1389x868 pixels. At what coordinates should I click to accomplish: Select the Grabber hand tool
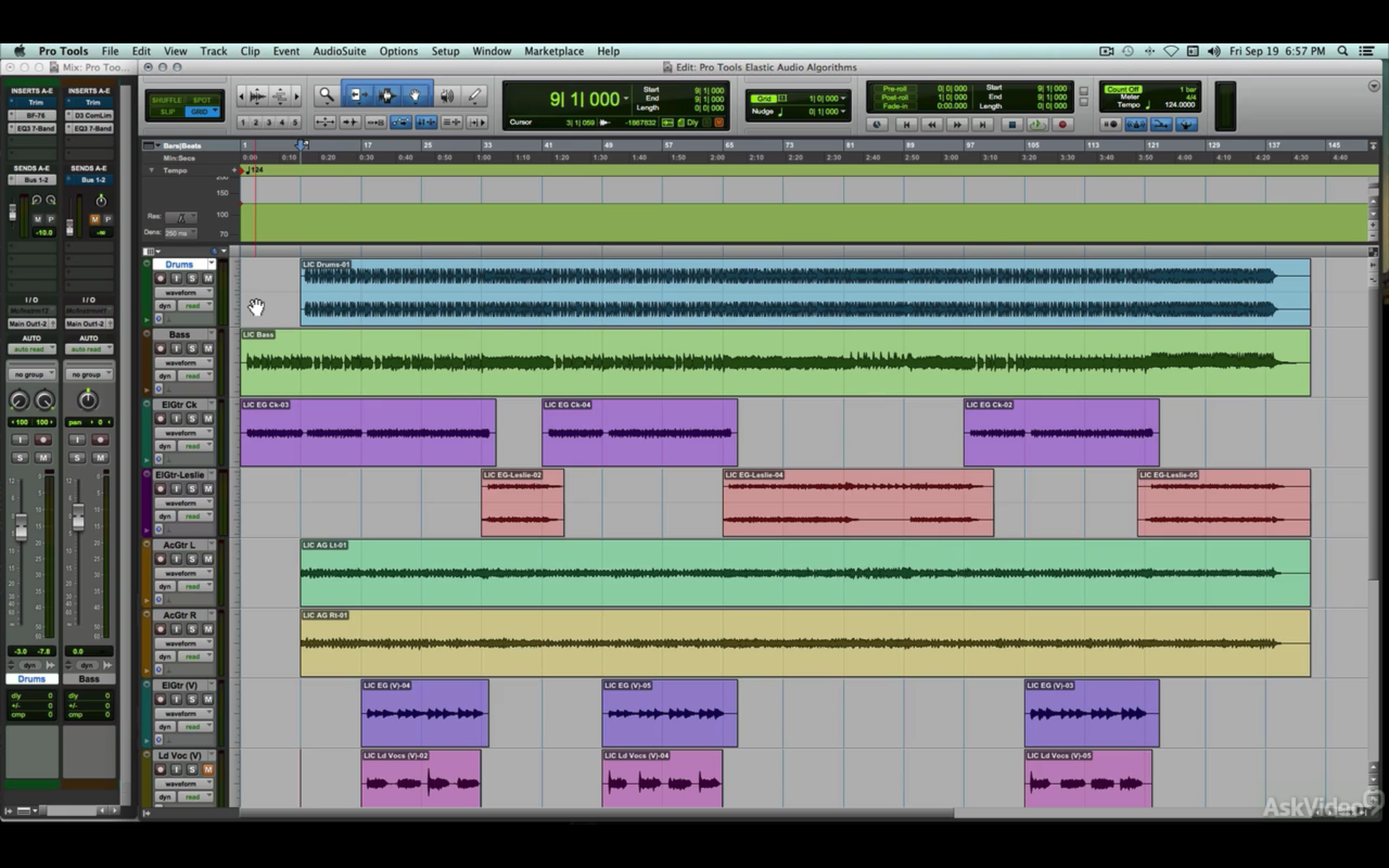(415, 95)
